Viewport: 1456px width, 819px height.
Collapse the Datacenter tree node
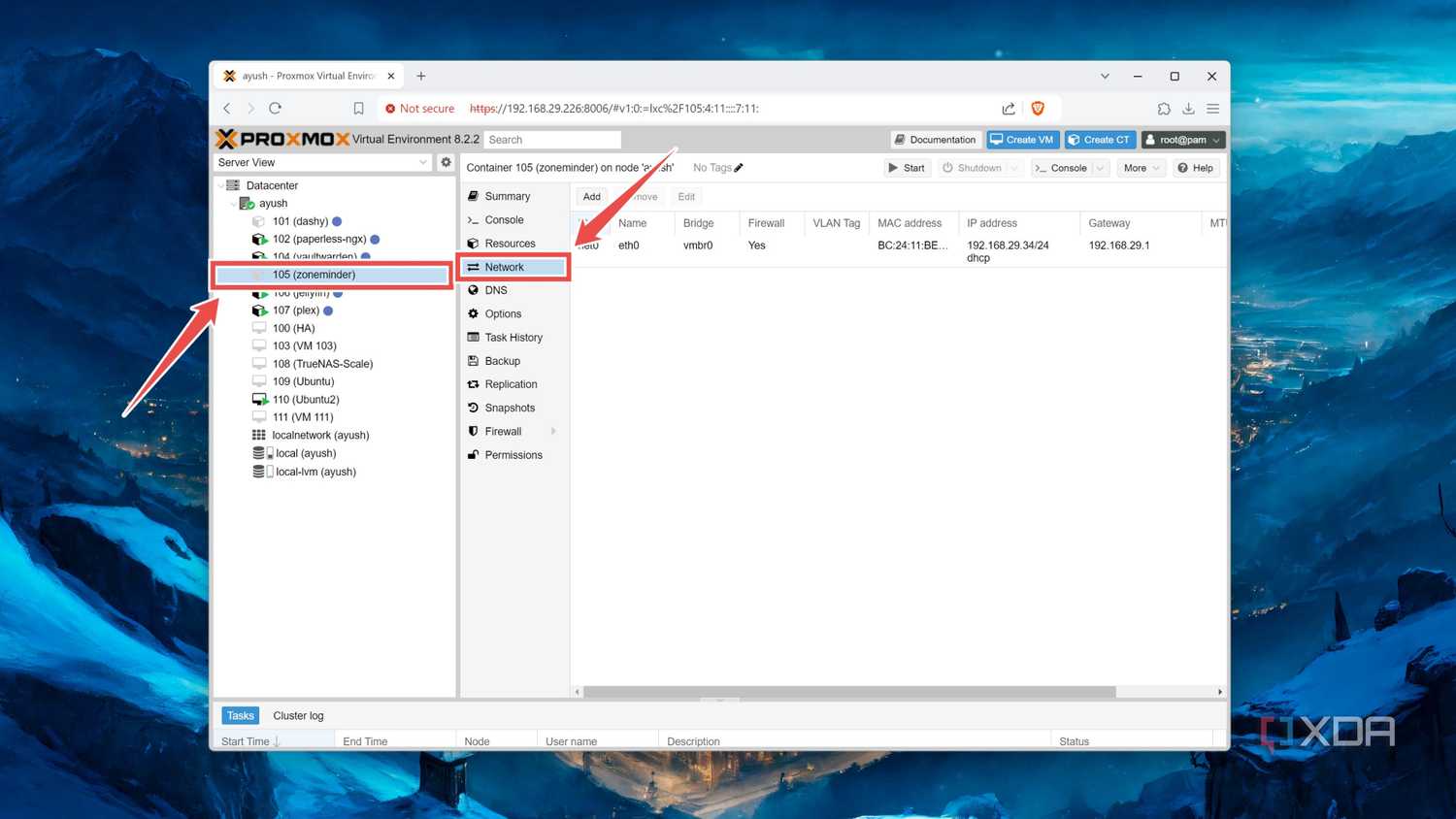(x=221, y=185)
